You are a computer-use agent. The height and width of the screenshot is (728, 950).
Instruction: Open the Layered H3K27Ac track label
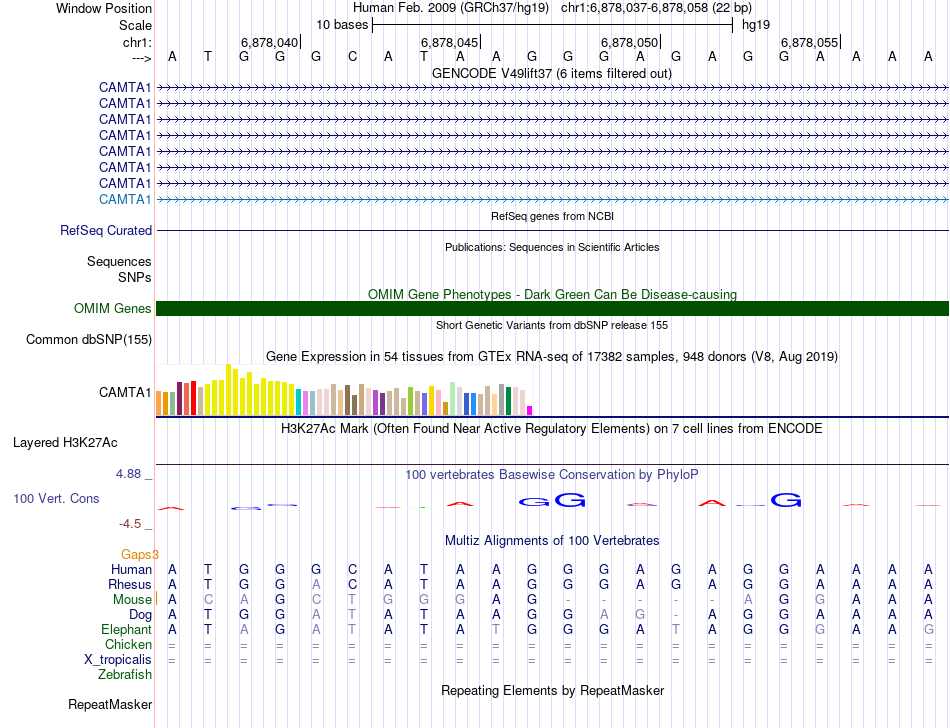pyautogui.click(x=65, y=442)
